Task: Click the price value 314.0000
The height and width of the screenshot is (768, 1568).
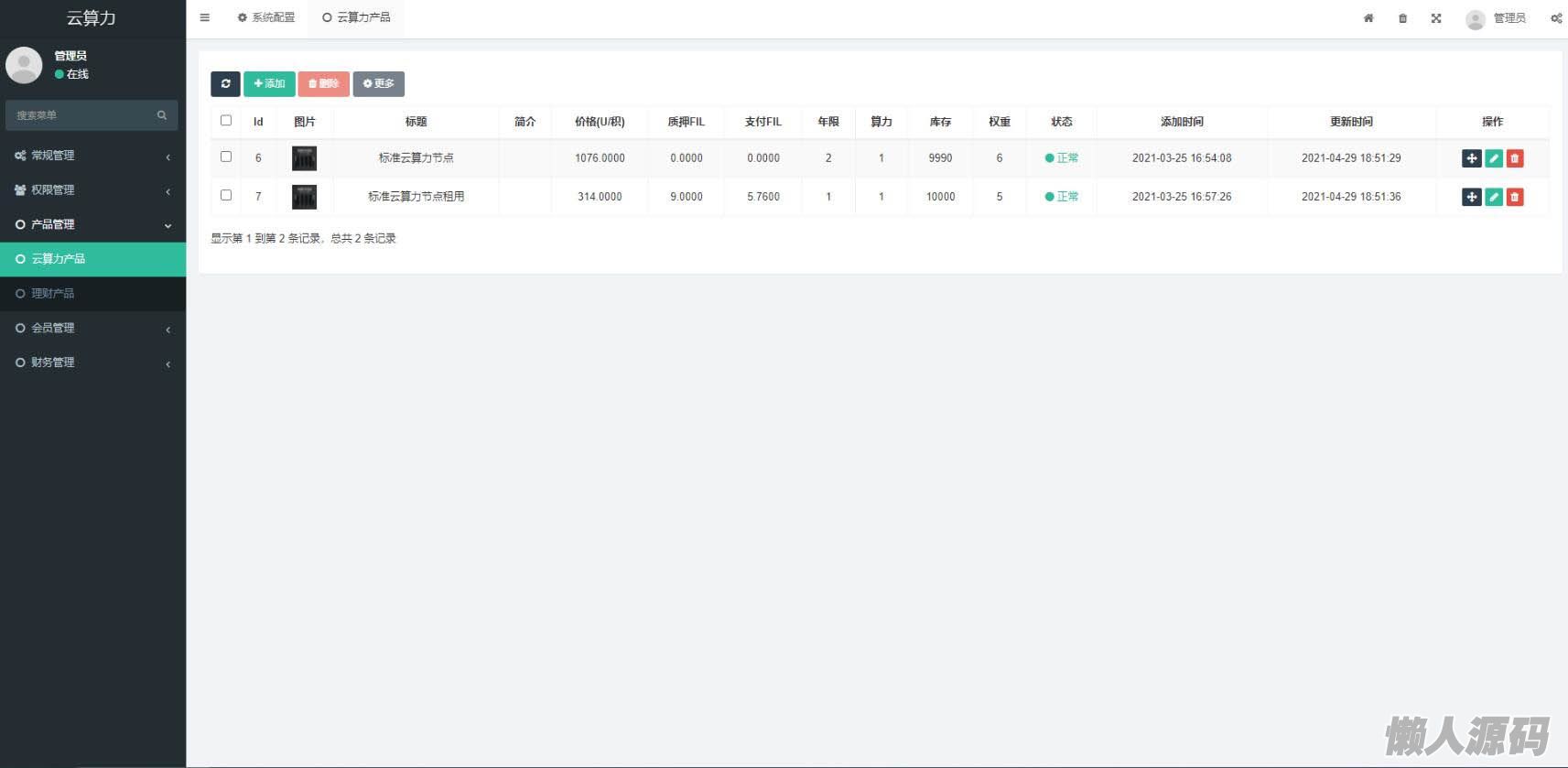Action: coord(600,197)
